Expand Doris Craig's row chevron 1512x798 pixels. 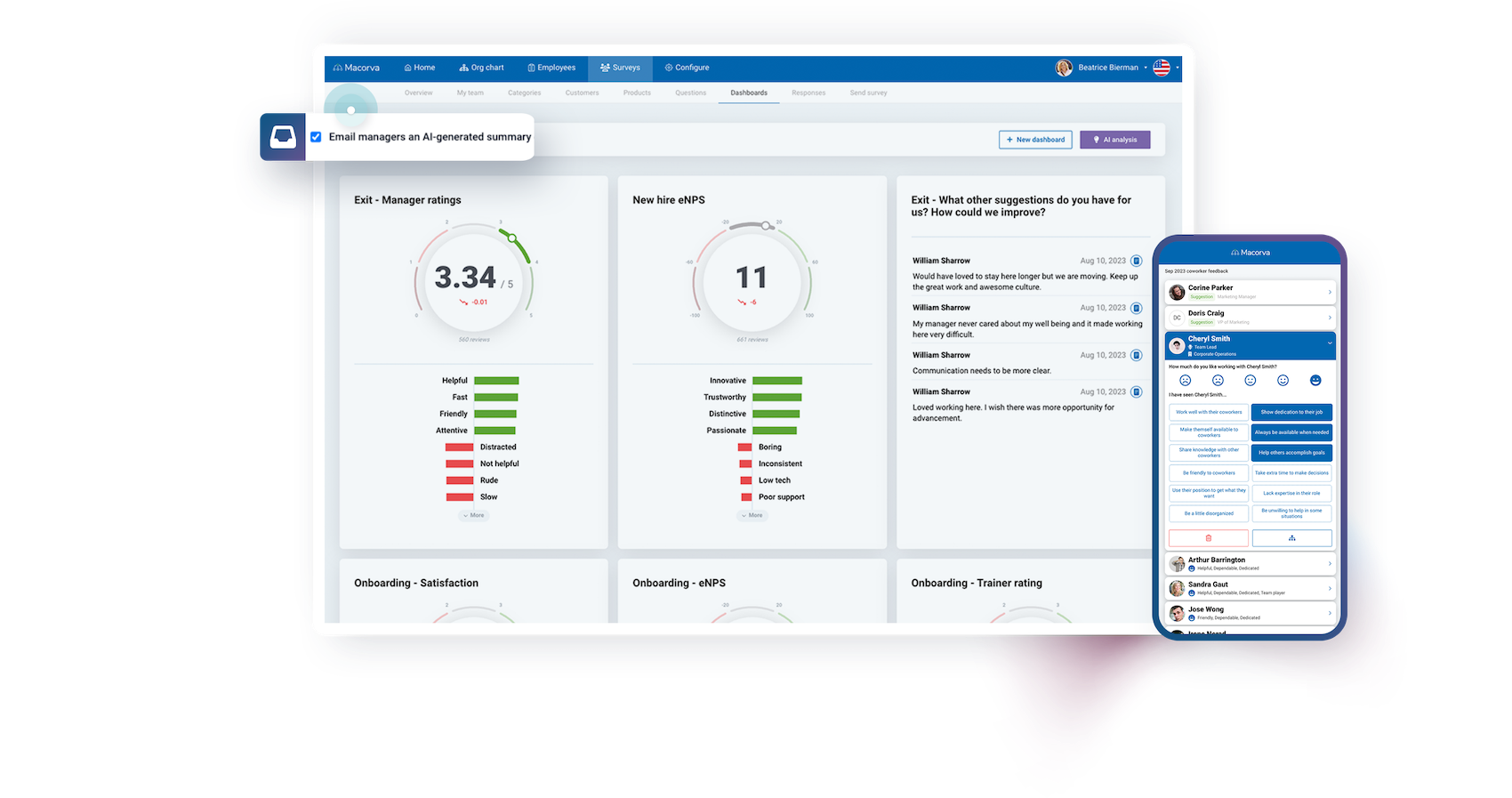click(x=1331, y=318)
